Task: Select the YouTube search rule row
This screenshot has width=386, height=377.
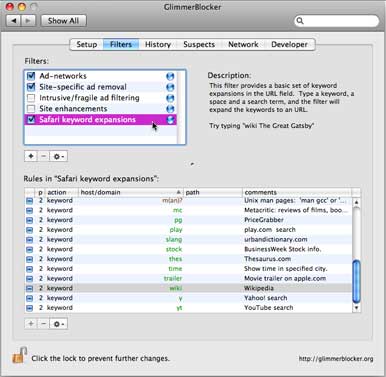Action: click(188, 308)
